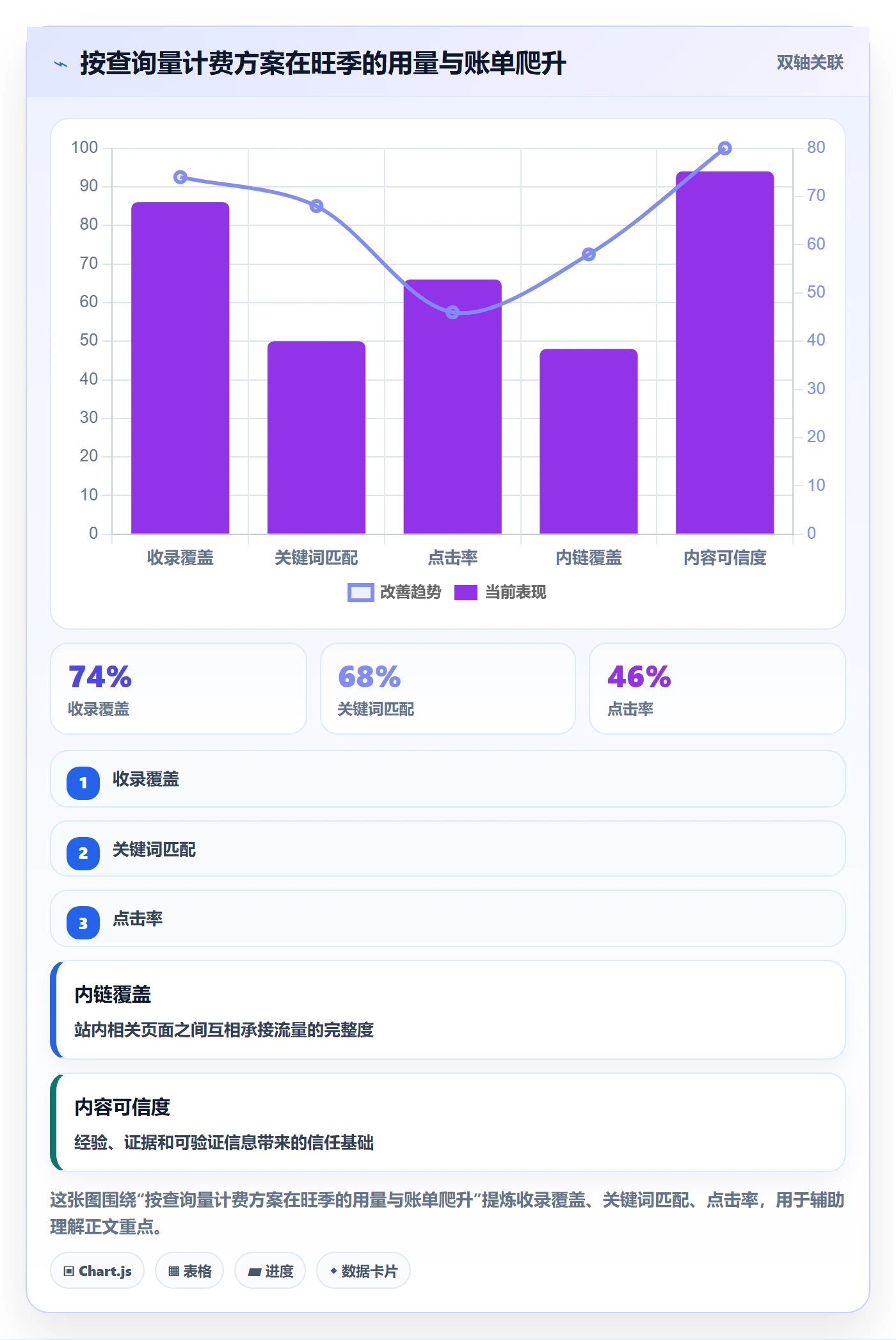896x1340 pixels.
Task: Toggle the 当前表现 legend item
Action: (x=500, y=593)
